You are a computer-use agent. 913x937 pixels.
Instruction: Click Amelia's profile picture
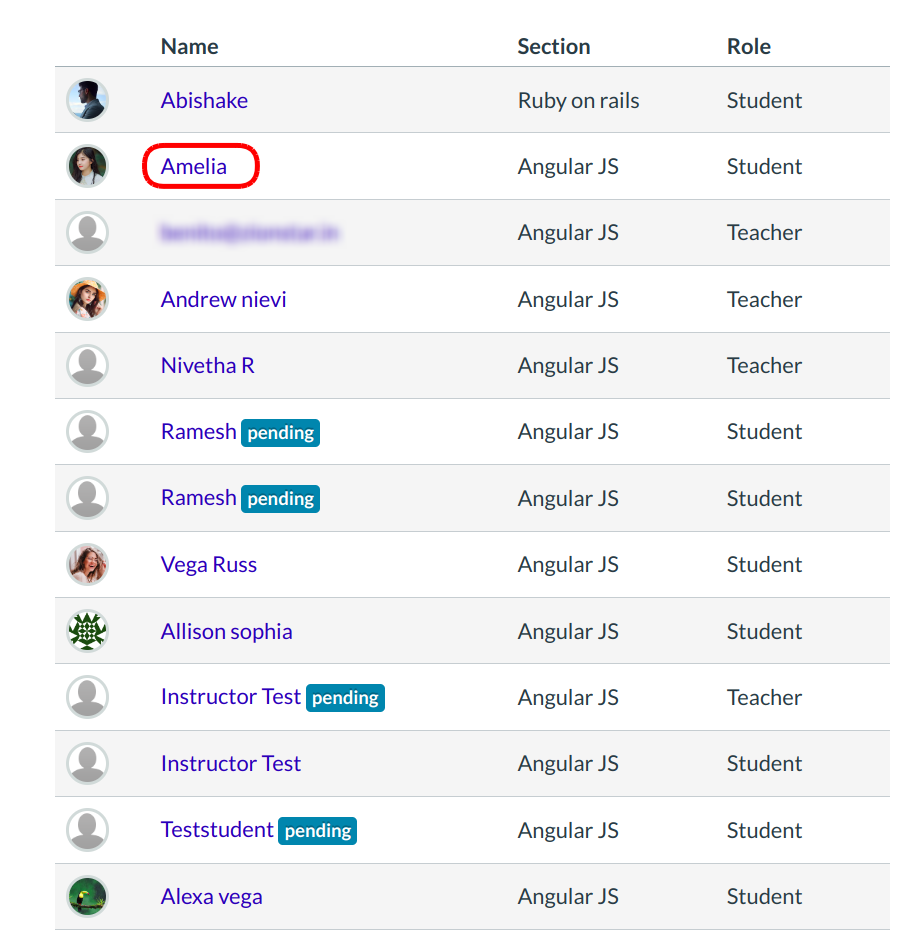[87, 166]
